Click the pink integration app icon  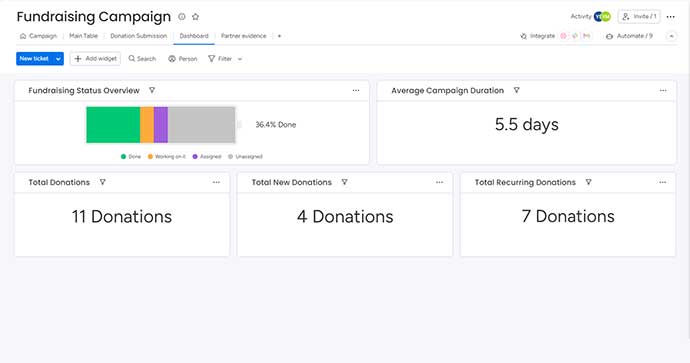pyautogui.click(x=563, y=36)
